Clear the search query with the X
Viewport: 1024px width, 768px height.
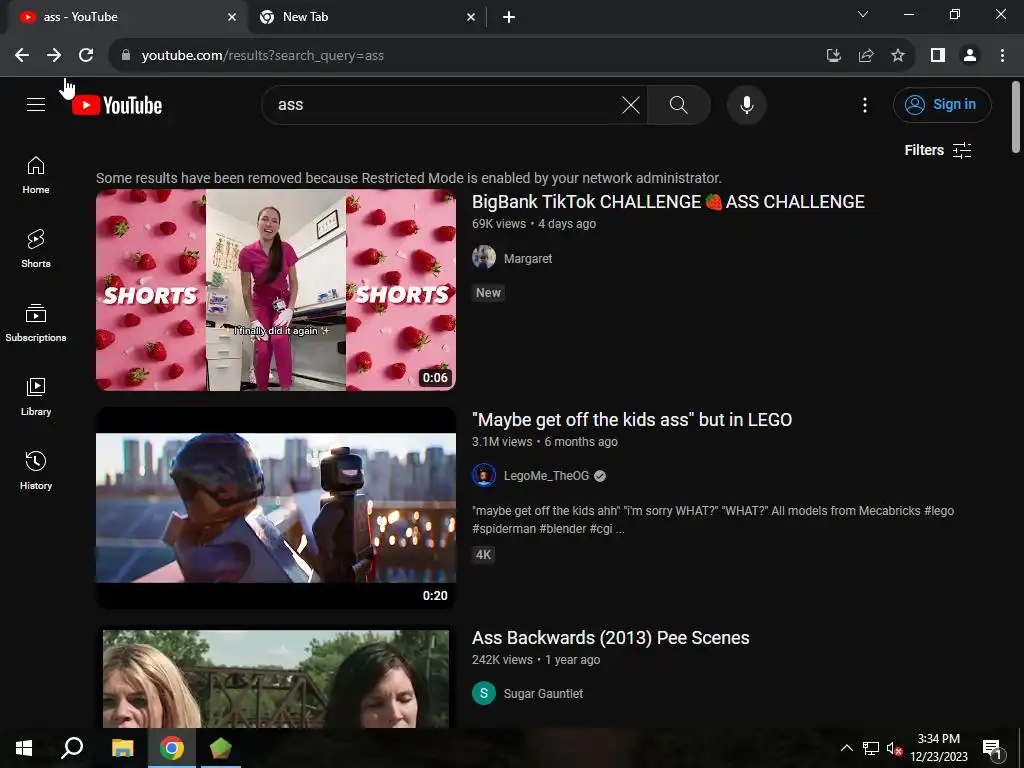(630, 104)
